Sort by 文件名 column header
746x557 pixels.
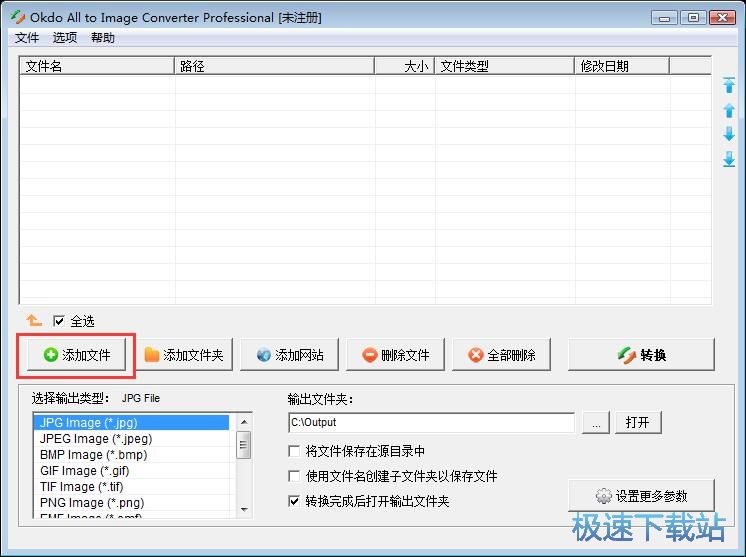point(97,66)
